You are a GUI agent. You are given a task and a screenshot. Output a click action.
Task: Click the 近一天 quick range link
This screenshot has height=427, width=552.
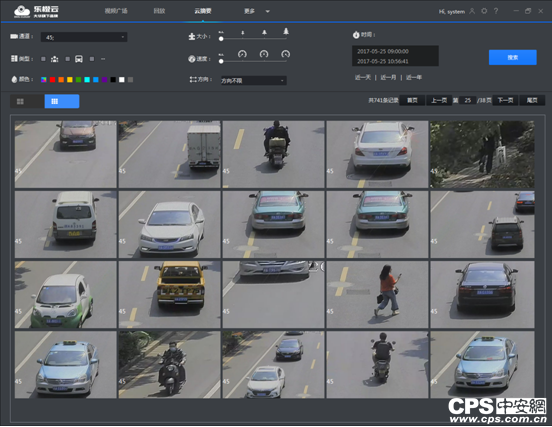pyautogui.click(x=363, y=77)
